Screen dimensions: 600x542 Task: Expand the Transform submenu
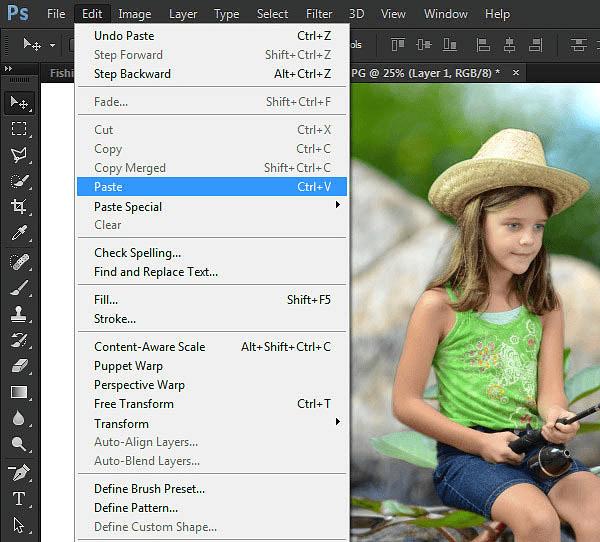(x=338, y=421)
